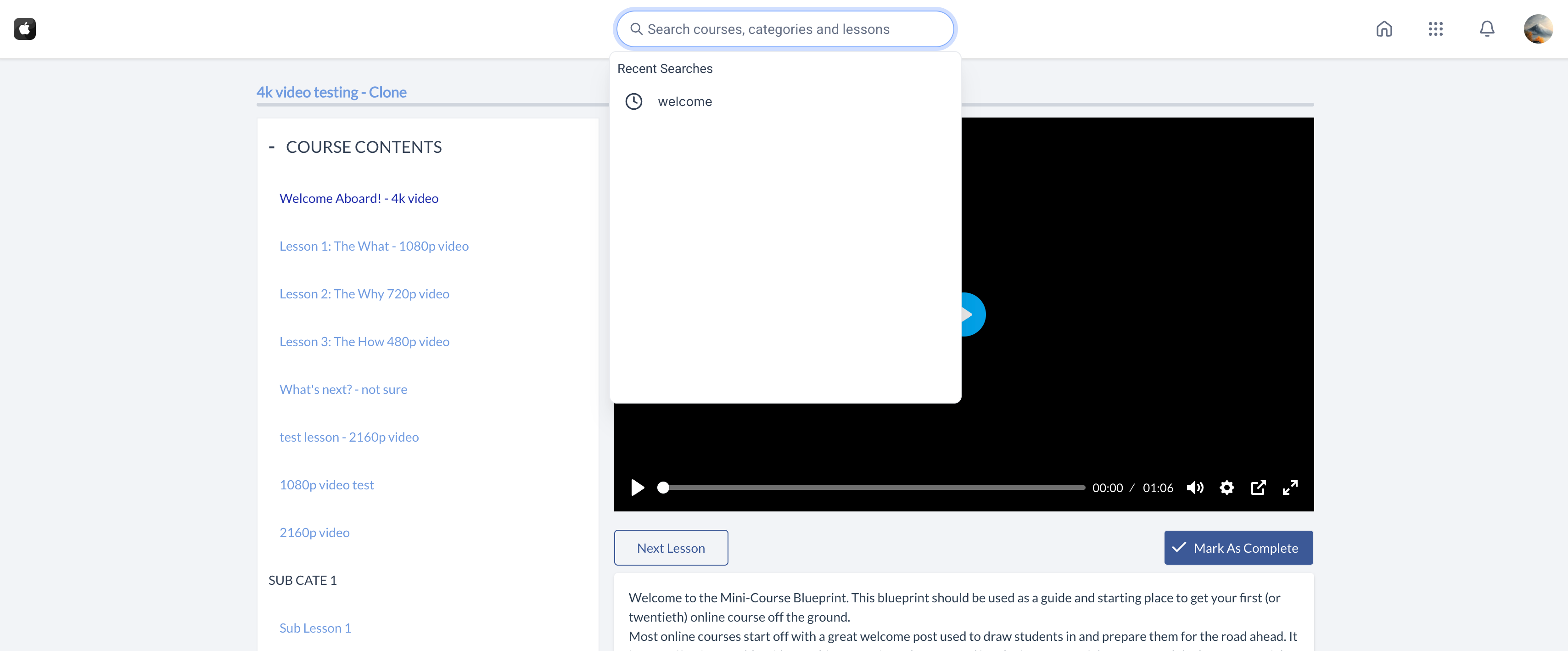Select test lesson - 2160p video
The height and width of the screenshot is (651, 1568).
pos(349,436)
